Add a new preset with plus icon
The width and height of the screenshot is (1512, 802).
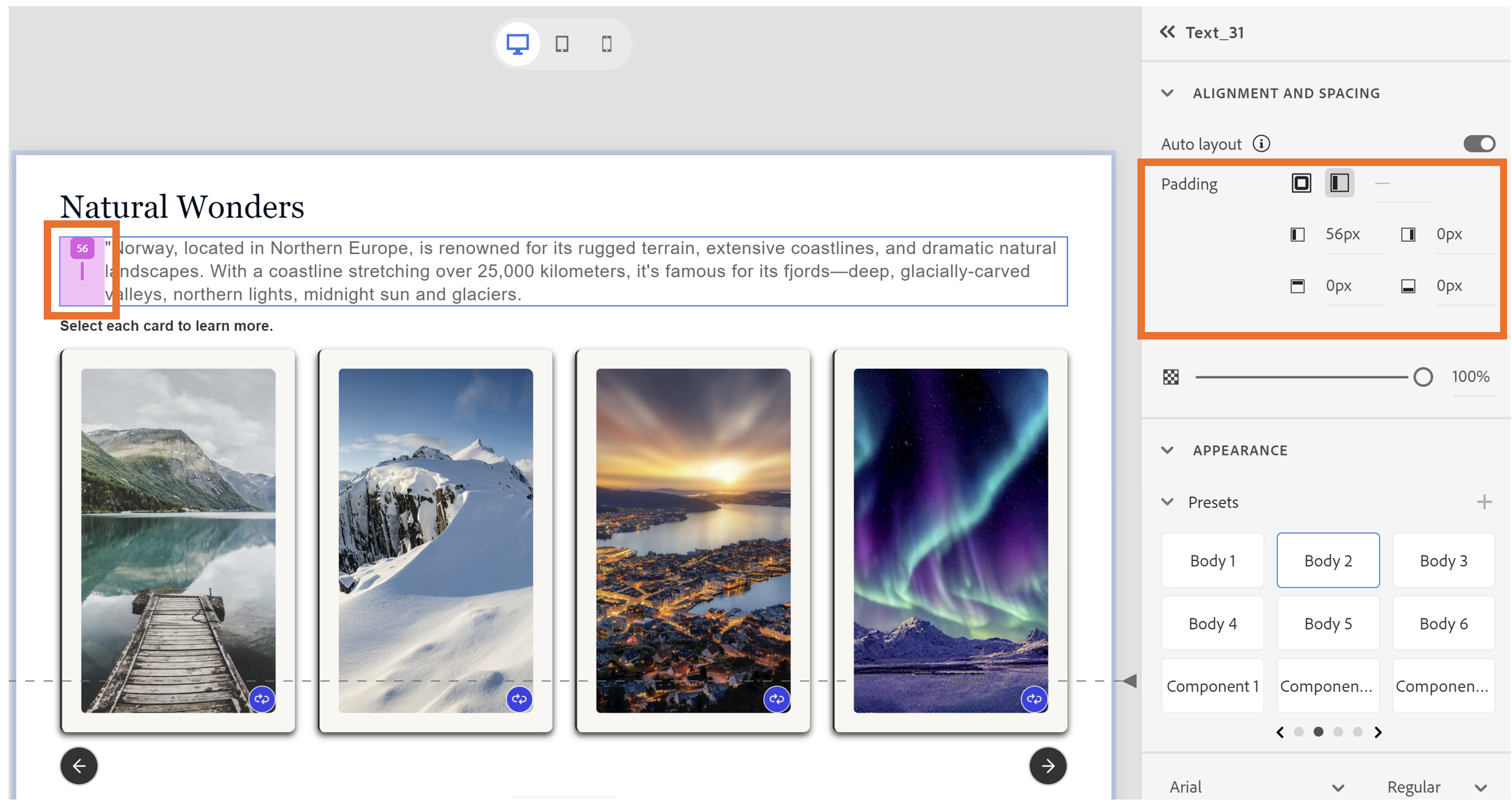1484,502
